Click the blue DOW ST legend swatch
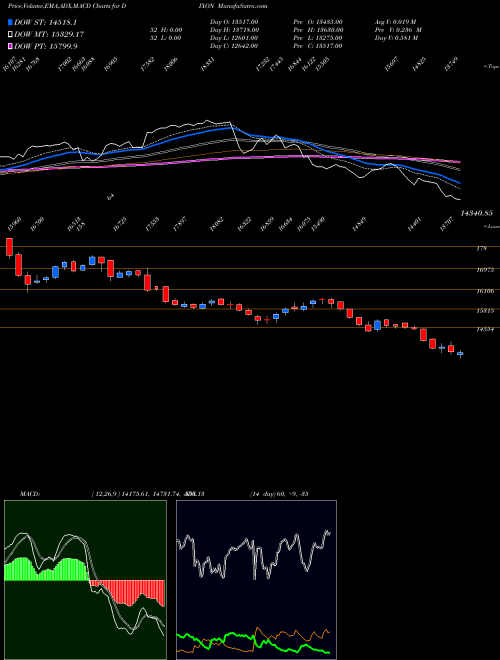Viewport: 500px width, 660px height. pyautogui.click(x=10, y=22)
